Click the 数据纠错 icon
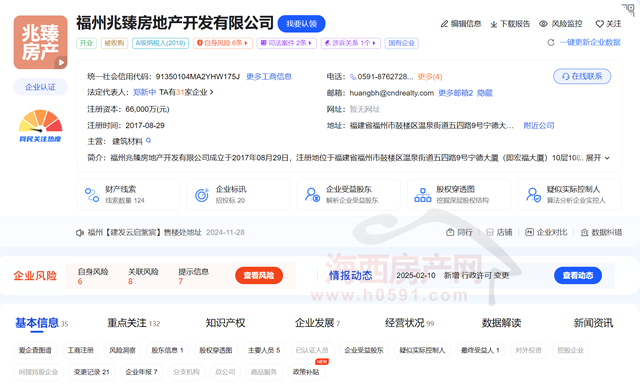640x388 pixels. 584,233
